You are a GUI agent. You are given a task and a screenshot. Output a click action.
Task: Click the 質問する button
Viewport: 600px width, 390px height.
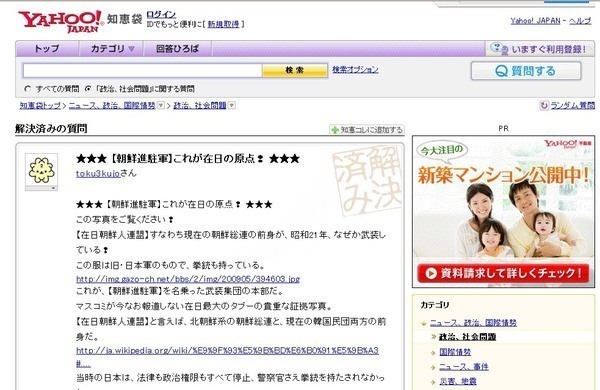pyautogui.click(x=526, y=71)
